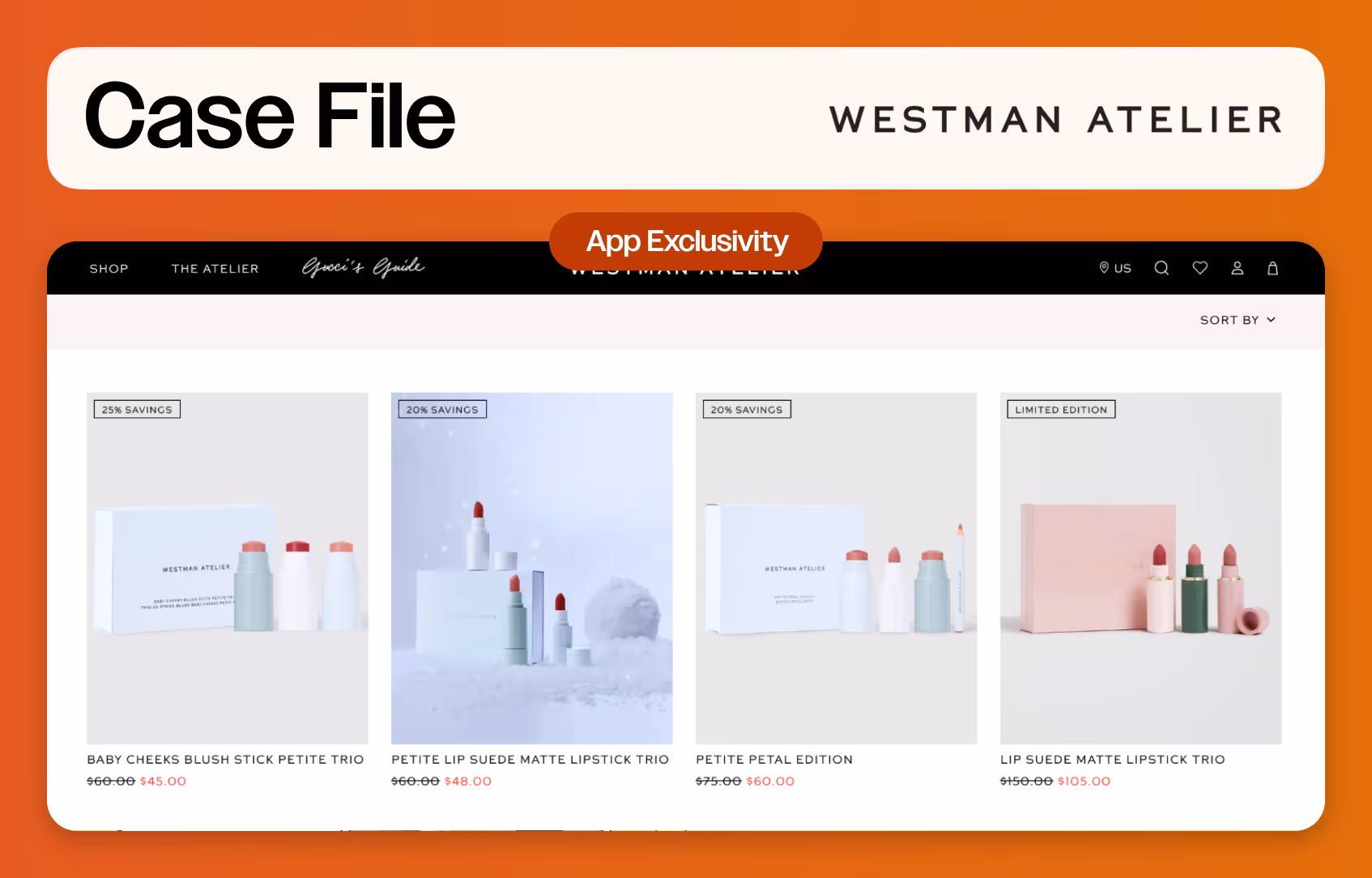Image resolution: width=1372 pixels, height=878 pixels.
Task: View the pink box lipstick trio image
Action: click(x=1141, y=569)
